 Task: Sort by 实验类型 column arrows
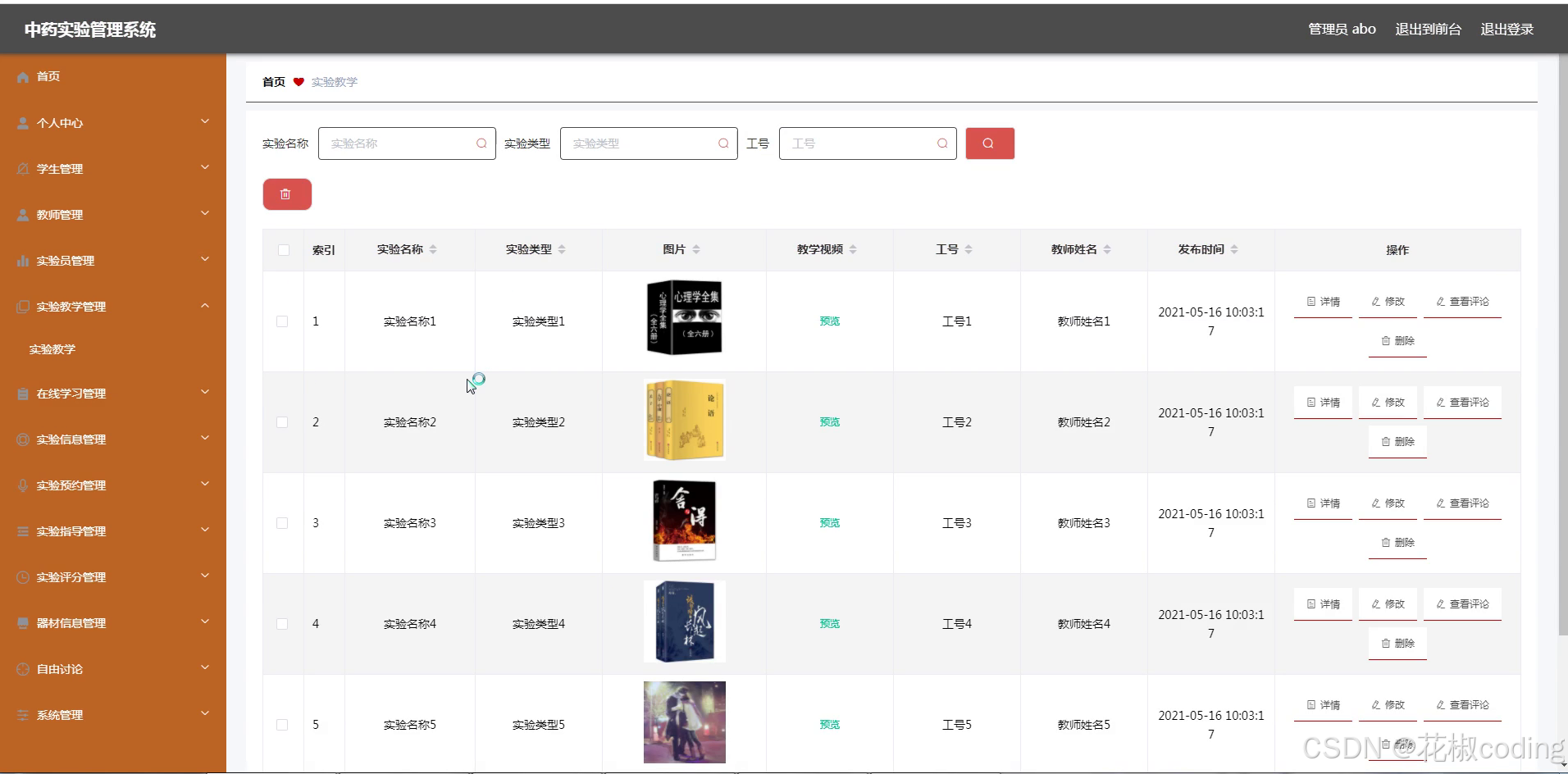(562, 249)
